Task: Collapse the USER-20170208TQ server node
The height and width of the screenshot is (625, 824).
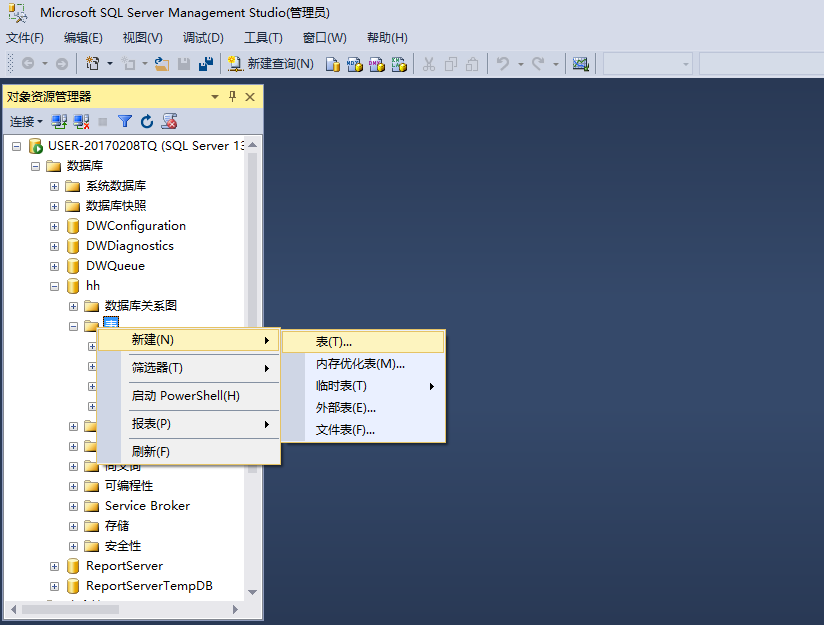Action: [16, 146]
